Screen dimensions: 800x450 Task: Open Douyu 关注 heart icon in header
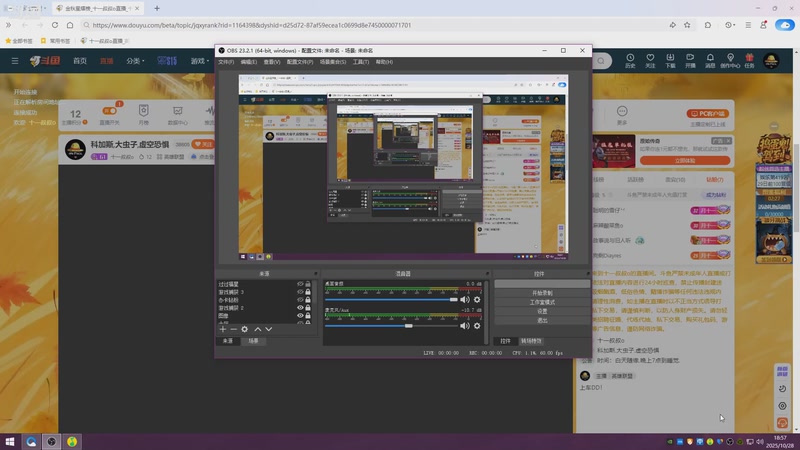click(x=650, y=61)
